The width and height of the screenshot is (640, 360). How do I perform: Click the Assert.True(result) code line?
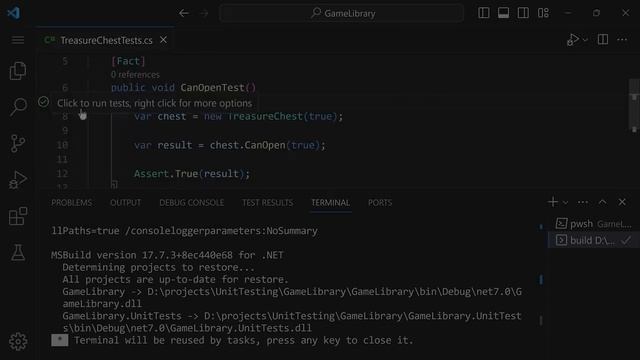pos(192,174)
